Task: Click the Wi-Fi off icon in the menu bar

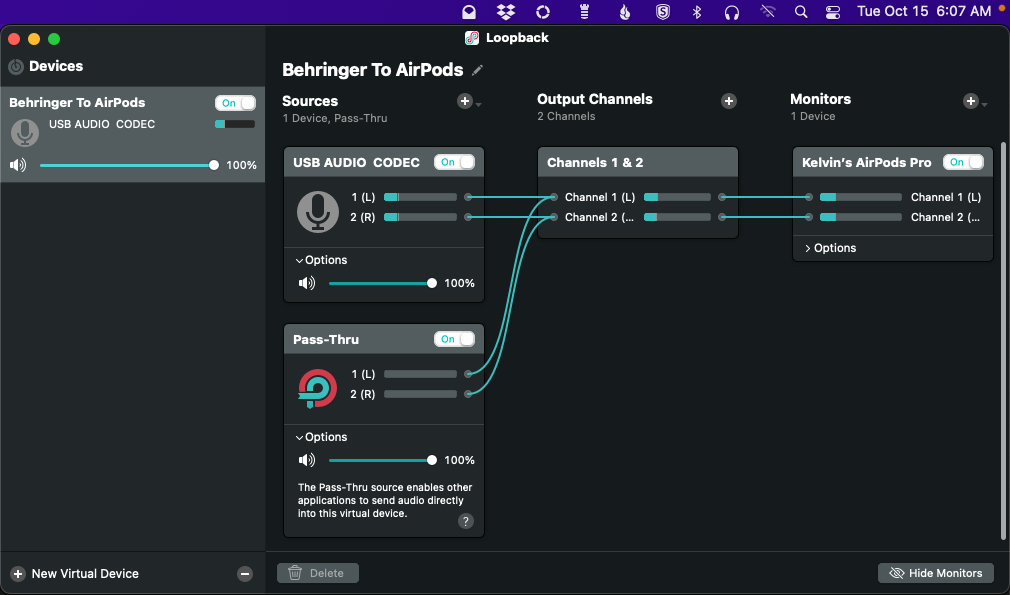Action: (767, 12)
